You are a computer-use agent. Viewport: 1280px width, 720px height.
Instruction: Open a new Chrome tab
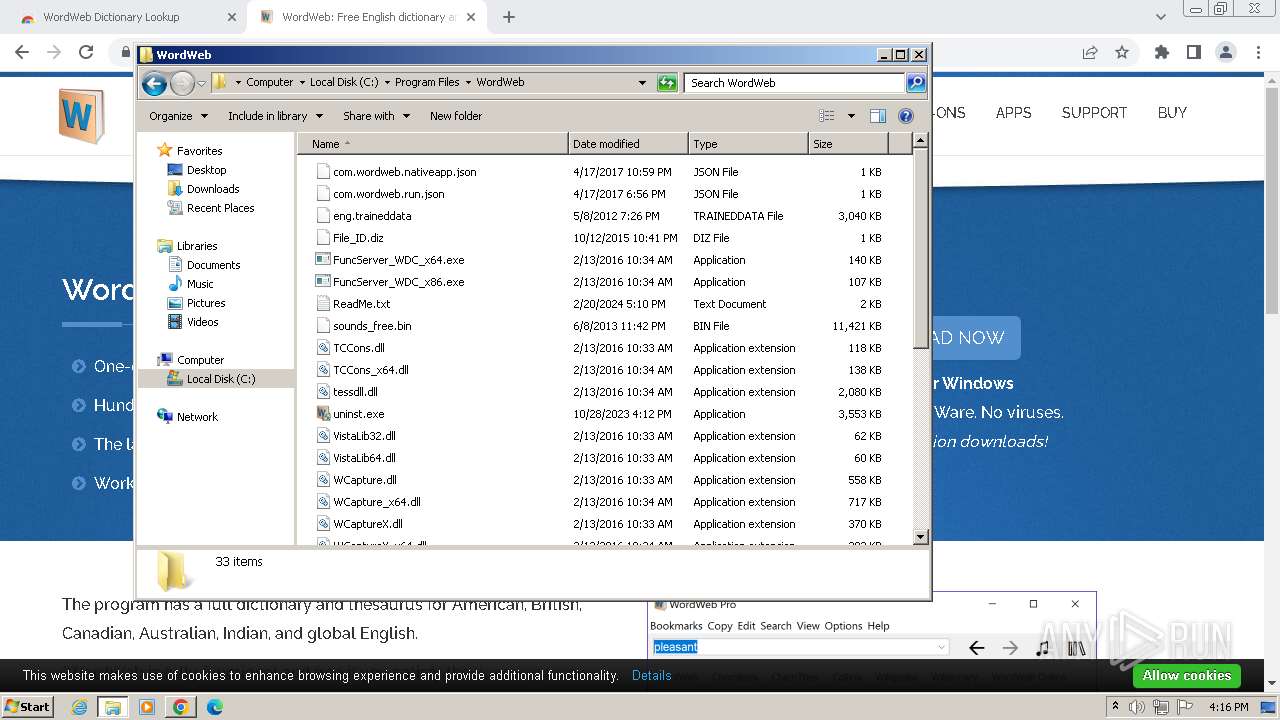[x=509, y=17]
